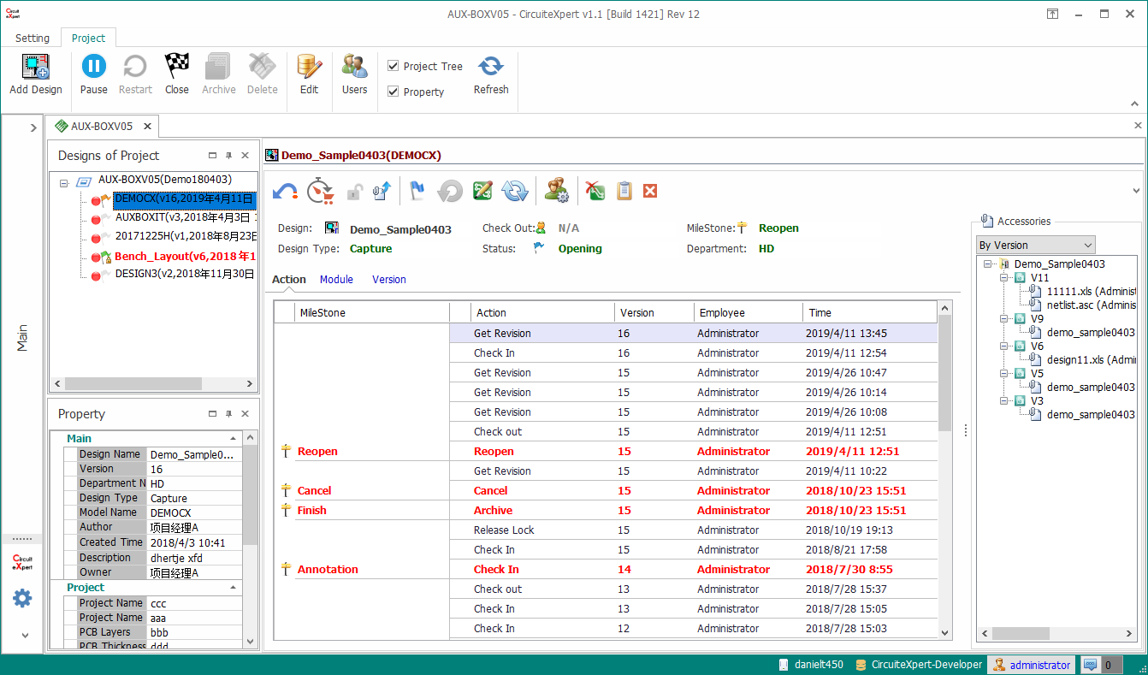Image resolution: width=1148 pixels, height=675 pixels.
Task: Pin the Designs of Project panel
Action: coord(228,155)
